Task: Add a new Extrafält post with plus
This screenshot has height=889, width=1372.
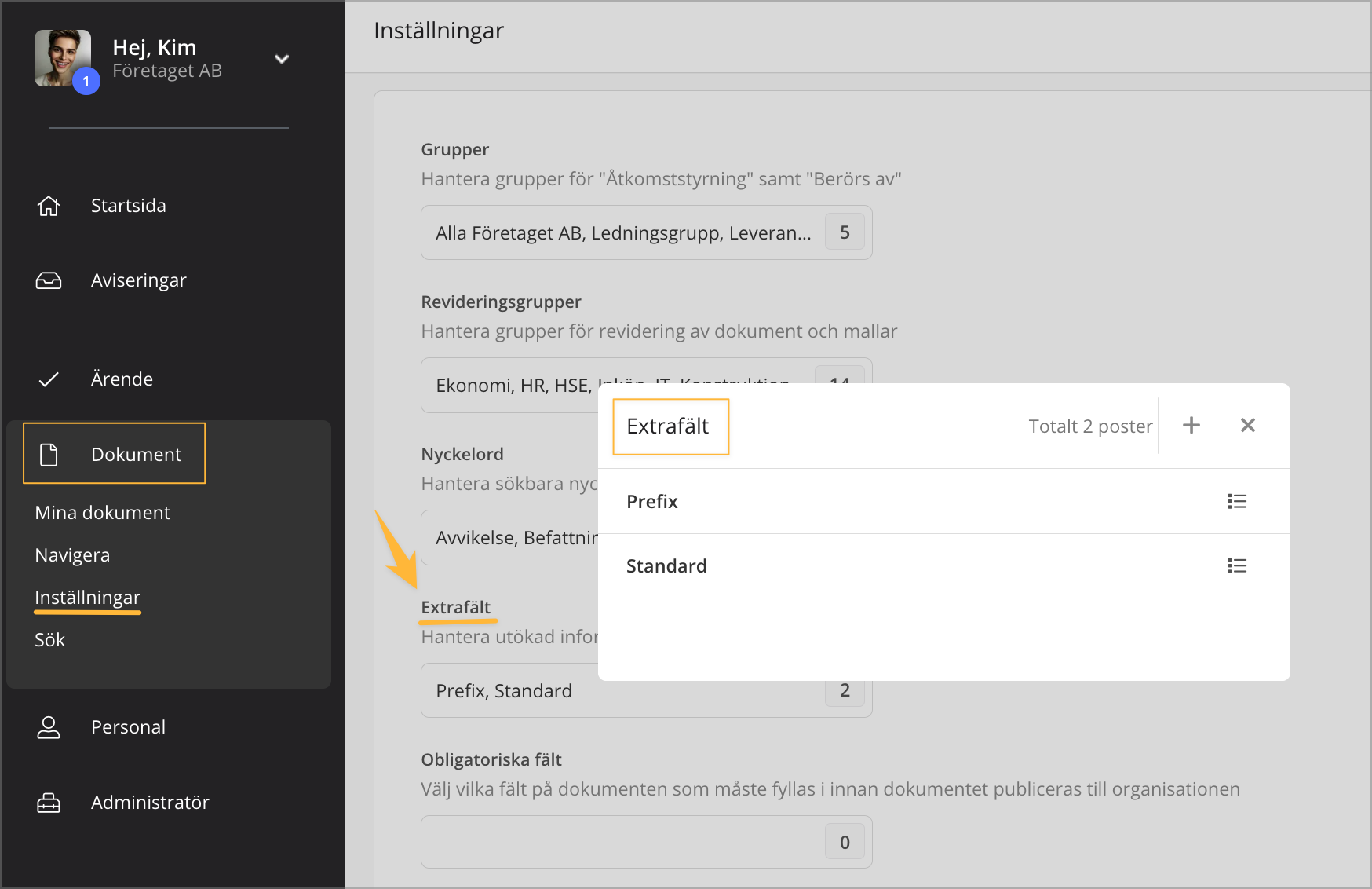Action: pos(1191,425)
